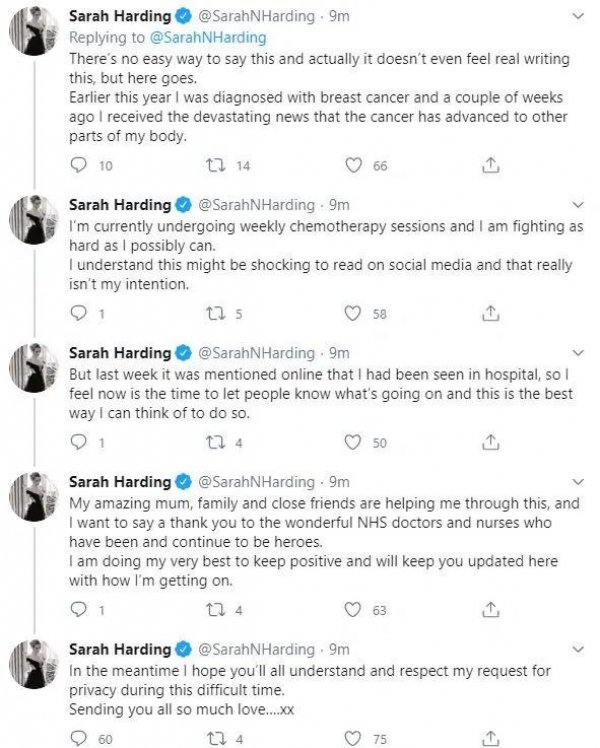Image resolution: width=600 pixels, height=748 pixels.
Task: Open Sarah Harding's profile name in first tweet
Action: click(118, 17)
